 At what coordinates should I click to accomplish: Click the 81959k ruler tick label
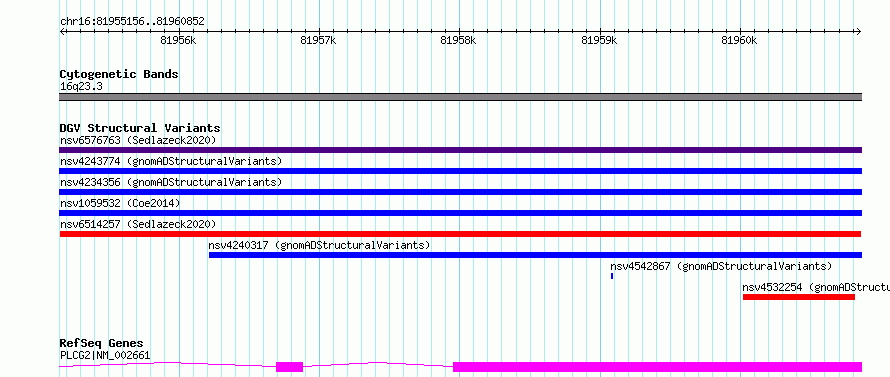coord(599,40)
